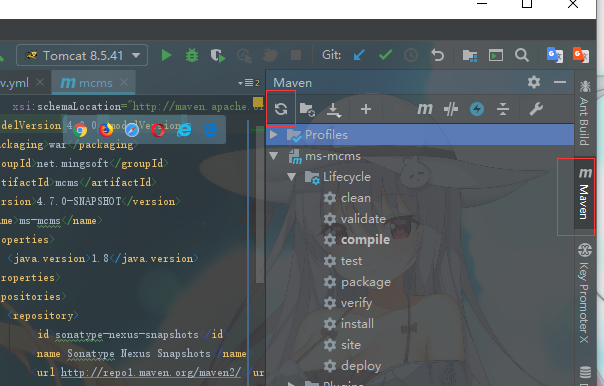Generate sources and update folders
Viewport: 604px width, 386px height.
coord(307,109)
